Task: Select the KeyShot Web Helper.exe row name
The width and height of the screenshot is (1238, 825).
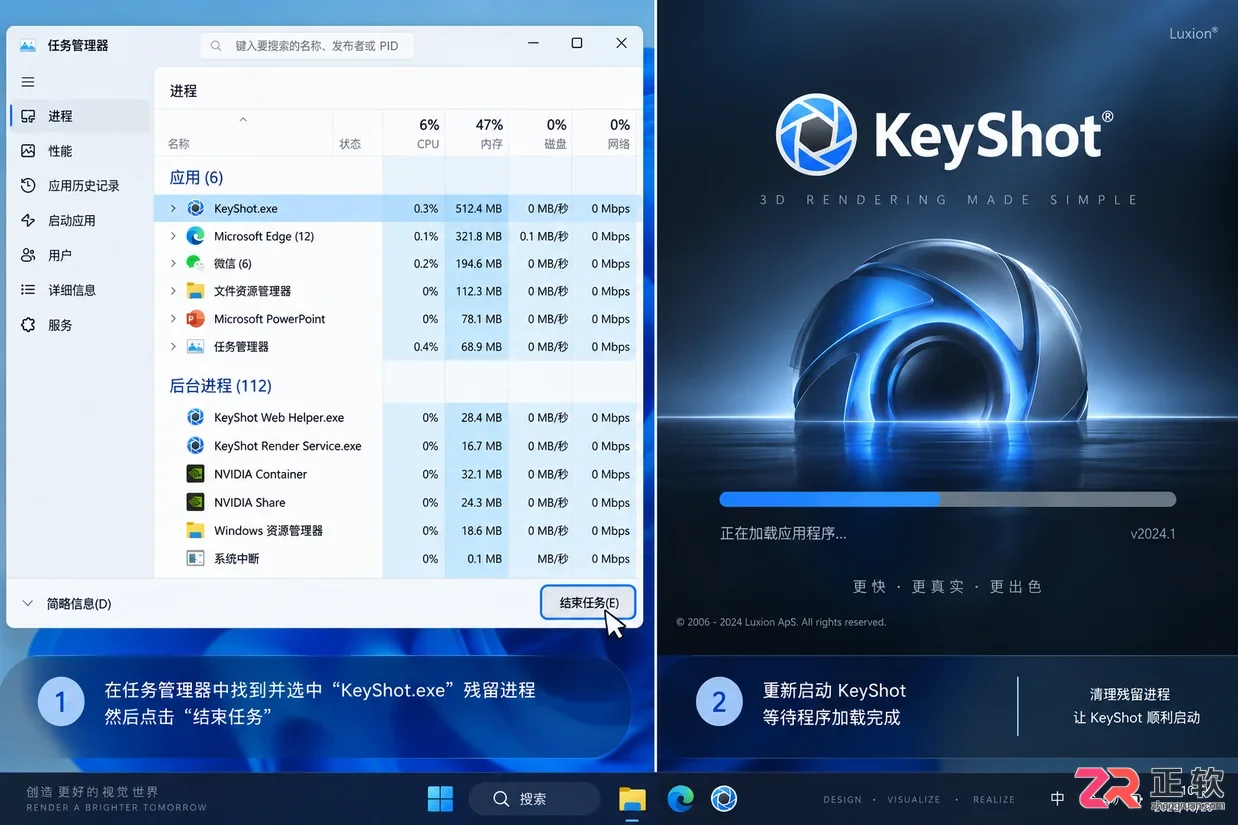Action: tap(279, 418)
